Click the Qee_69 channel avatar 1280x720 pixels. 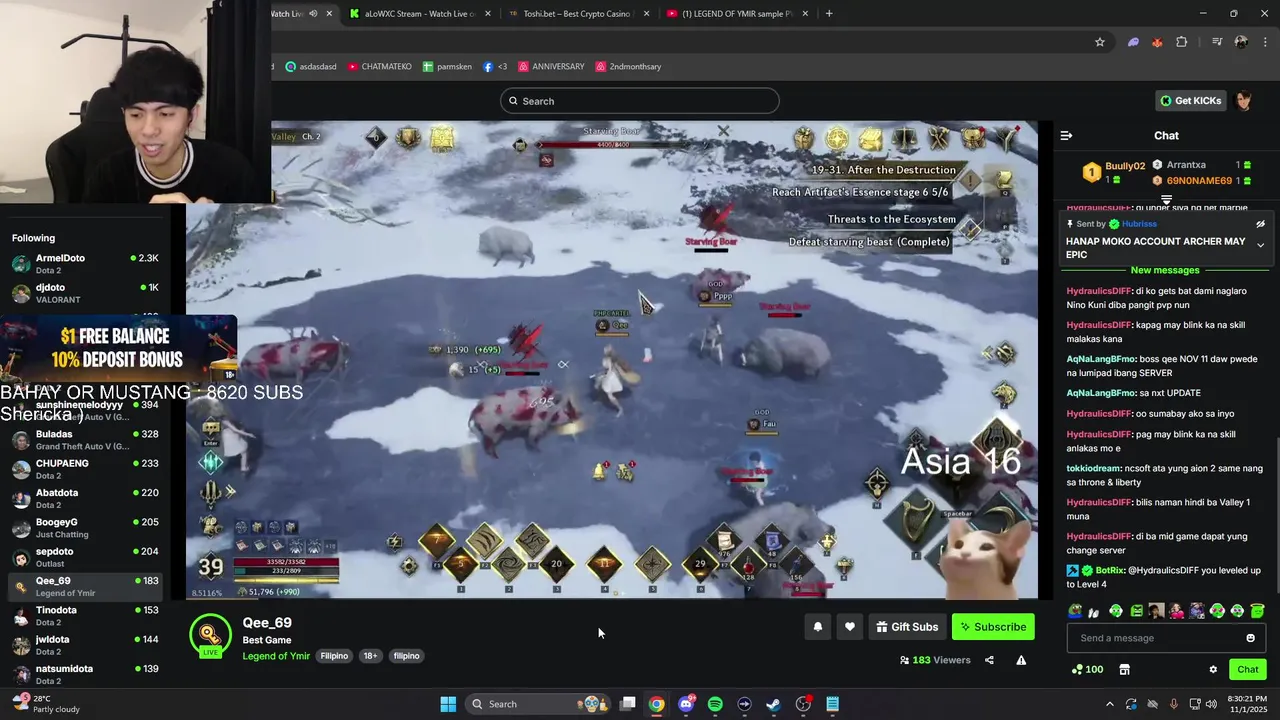point(210,635)
